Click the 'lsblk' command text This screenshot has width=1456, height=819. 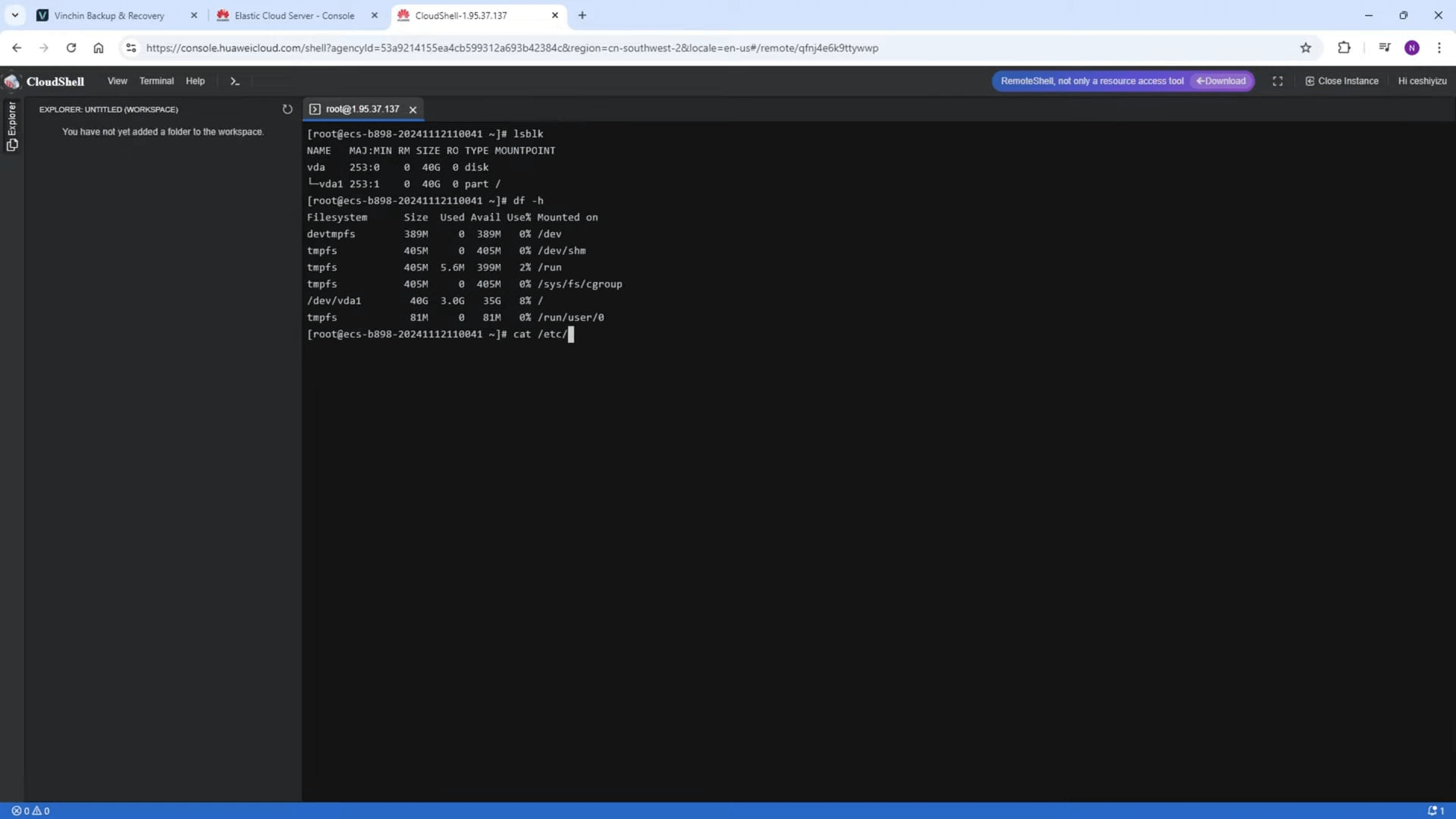[529, 134]
